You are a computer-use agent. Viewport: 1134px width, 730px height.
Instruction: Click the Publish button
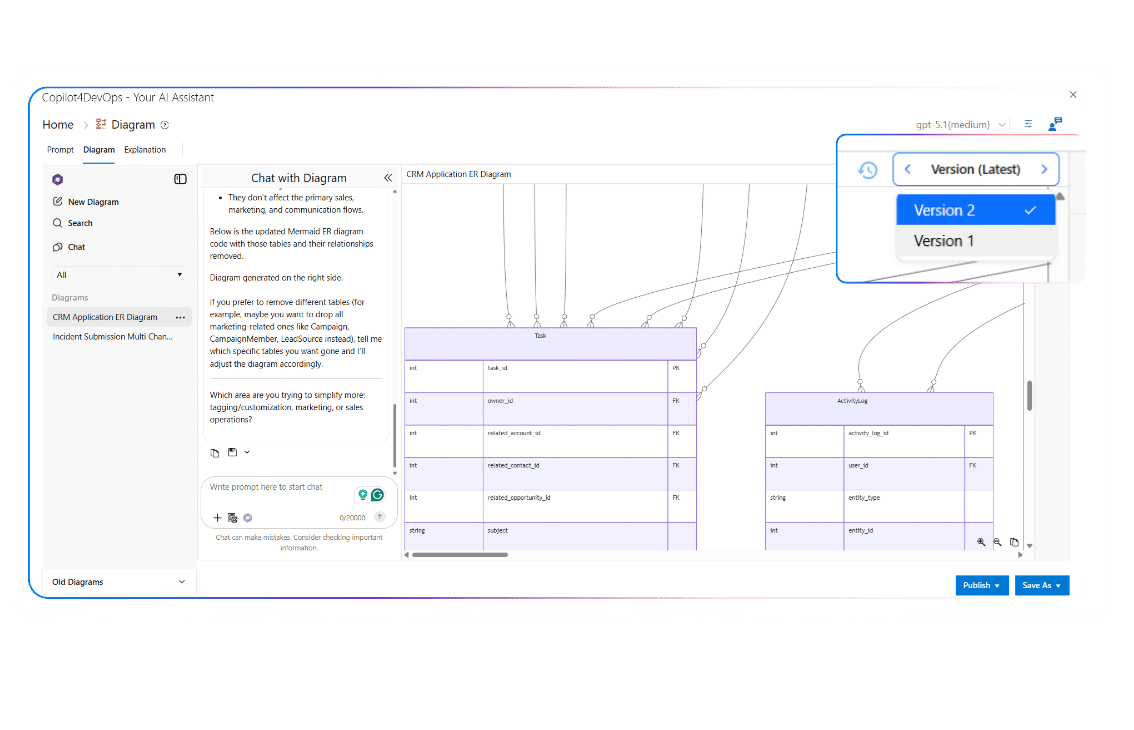click(981, 585)
